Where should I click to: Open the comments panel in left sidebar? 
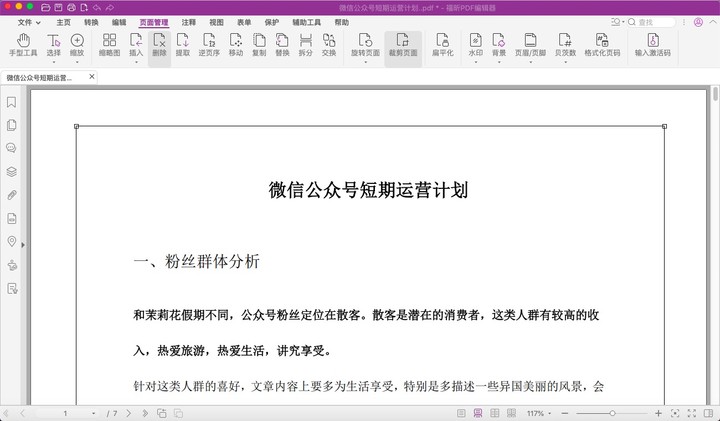(x=12, y=148)
